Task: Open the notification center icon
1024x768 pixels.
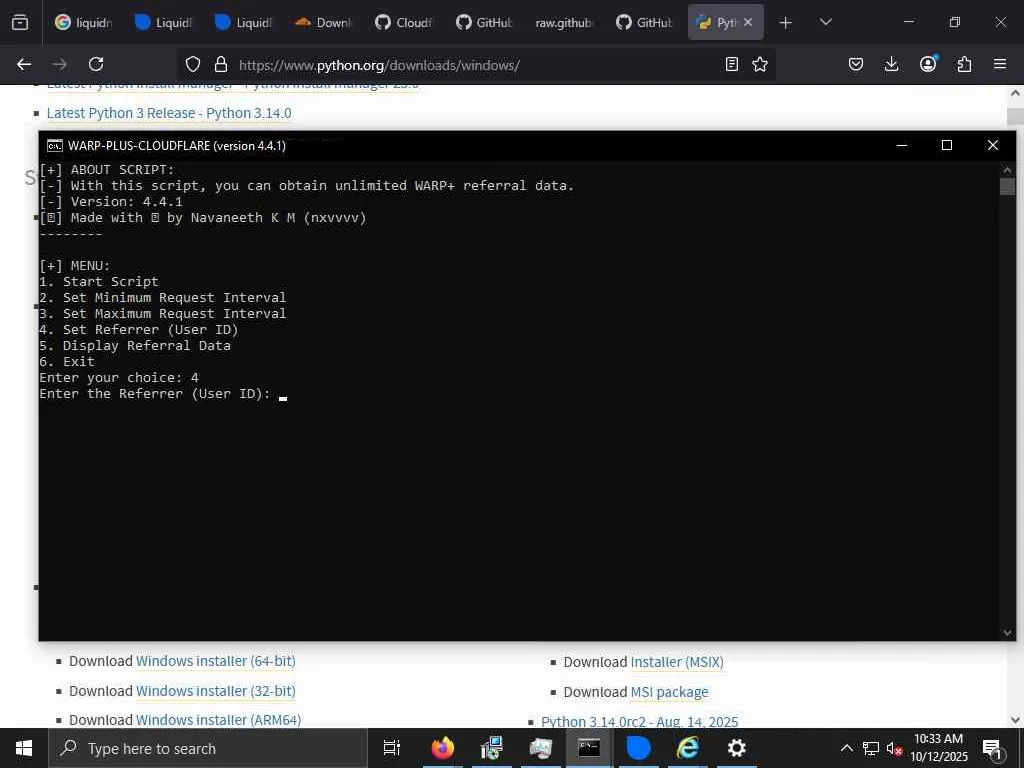Action: pos(992,749)
